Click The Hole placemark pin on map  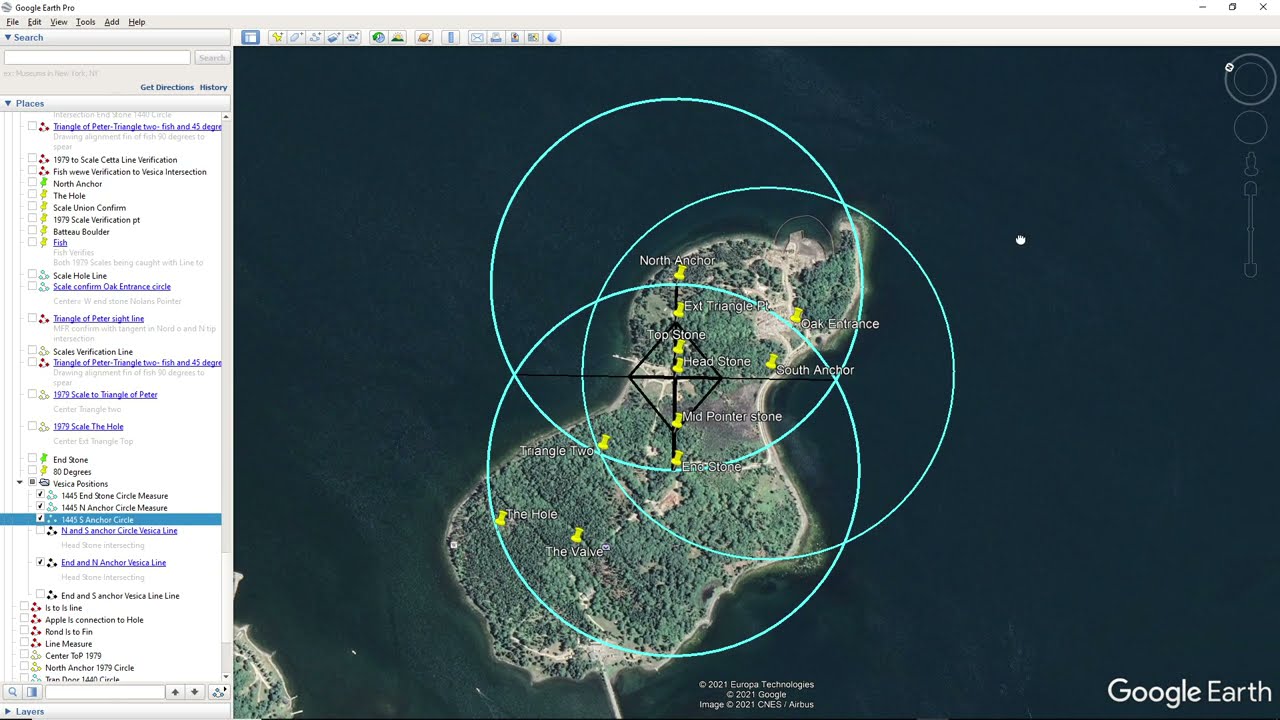tap(500, 518)
